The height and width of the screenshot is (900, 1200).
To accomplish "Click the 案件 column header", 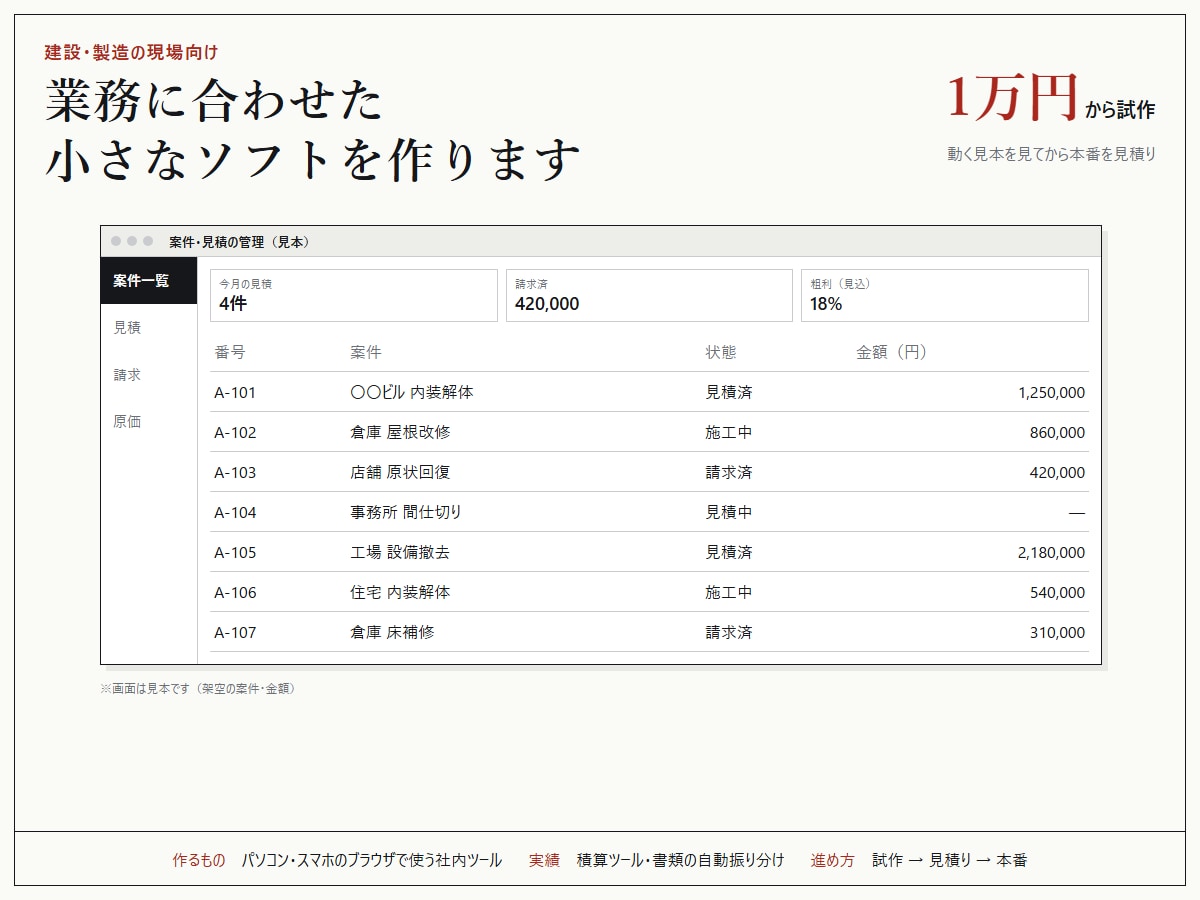I will tap(366, 352).
